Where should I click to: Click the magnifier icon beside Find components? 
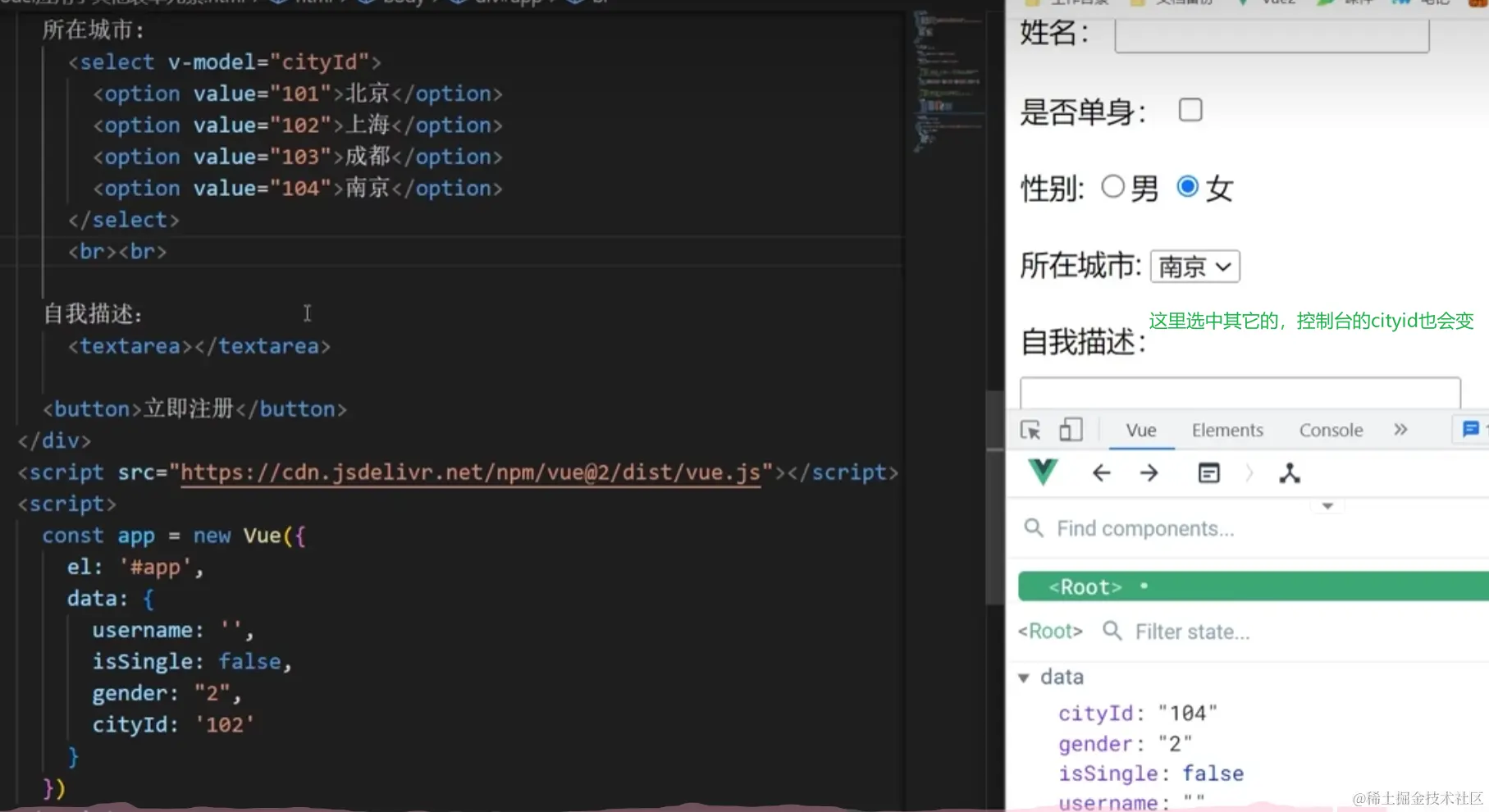tap(1034, 527)
